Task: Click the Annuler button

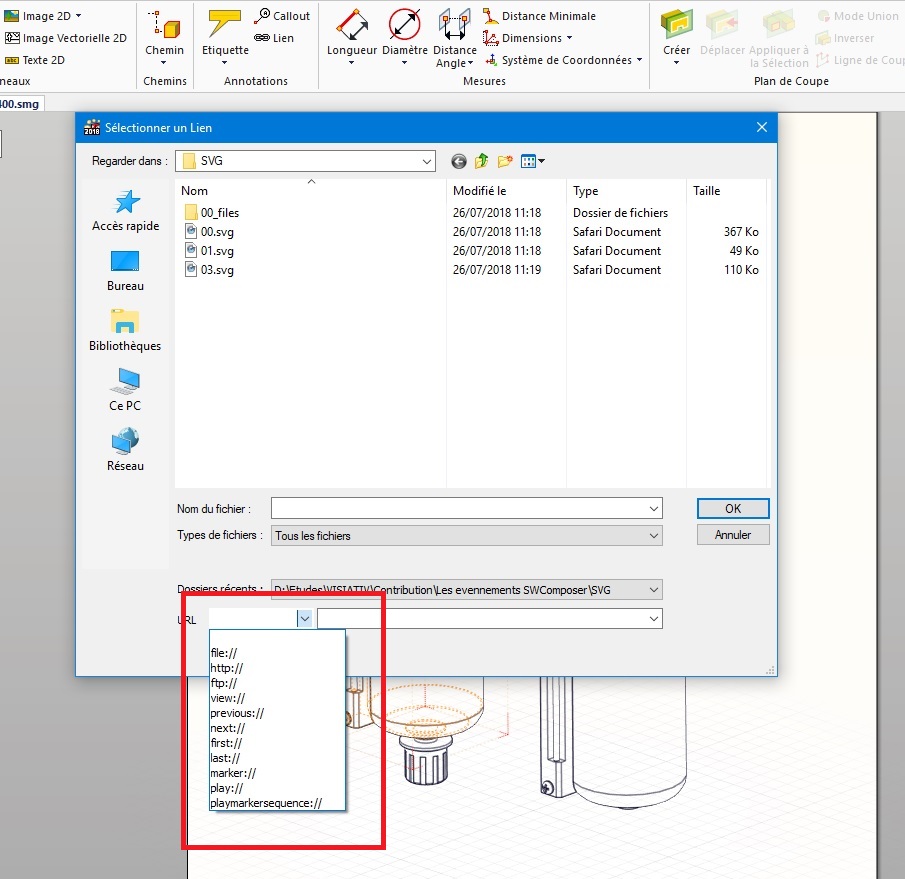Action: pos(733,535)
